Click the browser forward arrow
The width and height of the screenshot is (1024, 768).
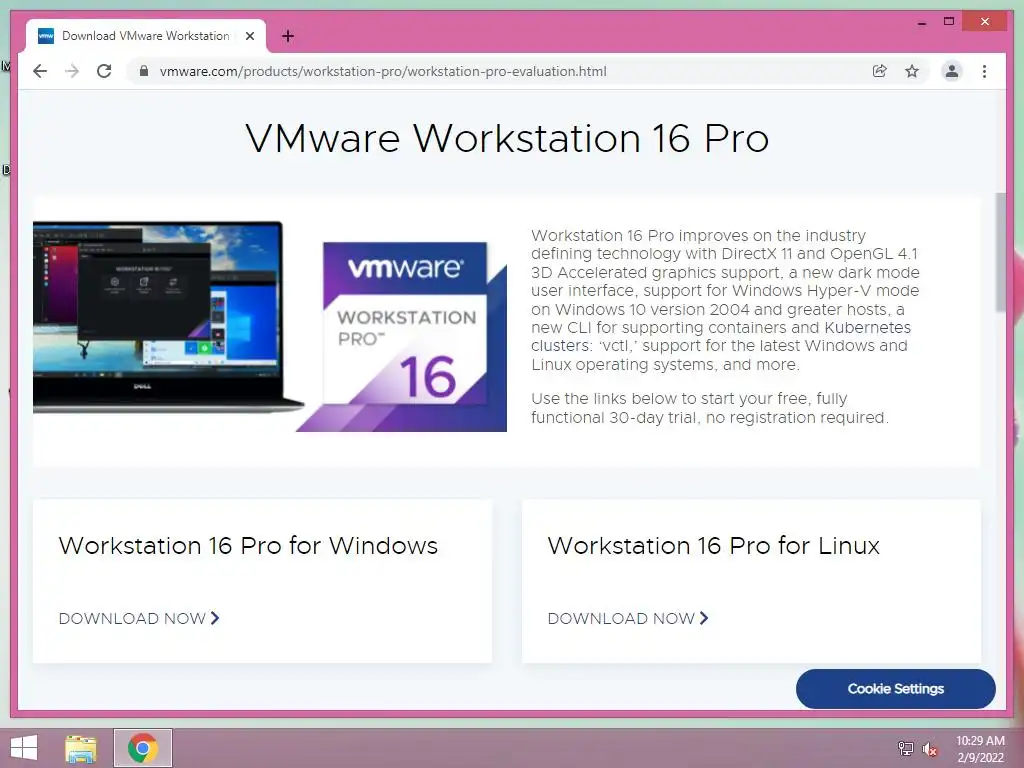pyautogui.click(x=72, y=71)
